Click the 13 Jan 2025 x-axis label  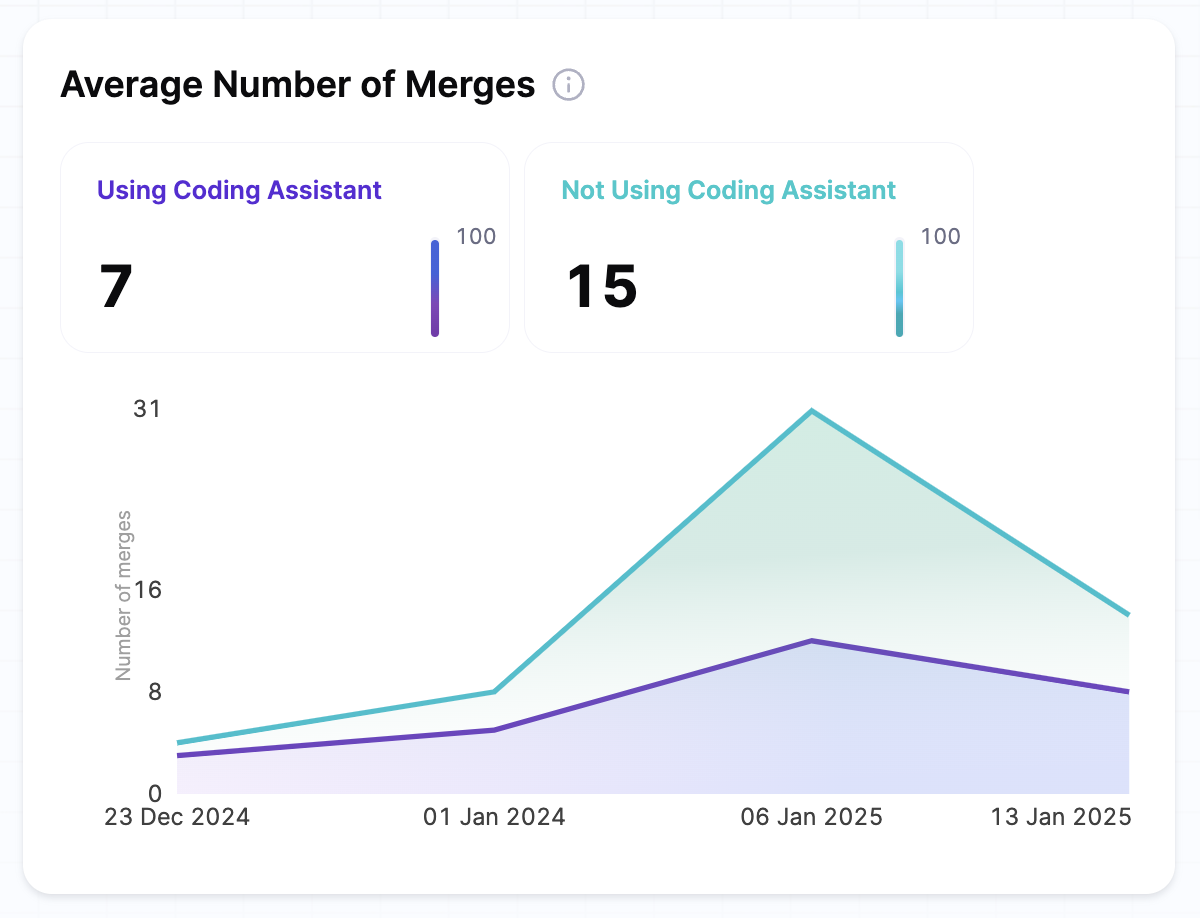(1061, 817)
